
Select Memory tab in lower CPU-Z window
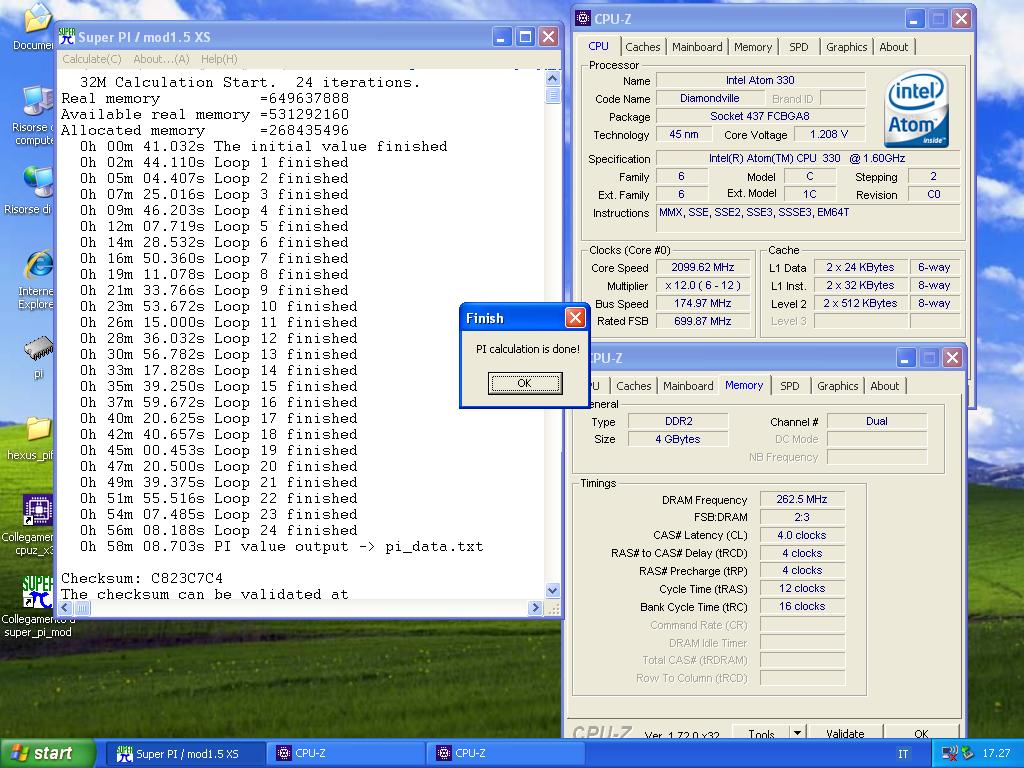click(x=744, y=385)
